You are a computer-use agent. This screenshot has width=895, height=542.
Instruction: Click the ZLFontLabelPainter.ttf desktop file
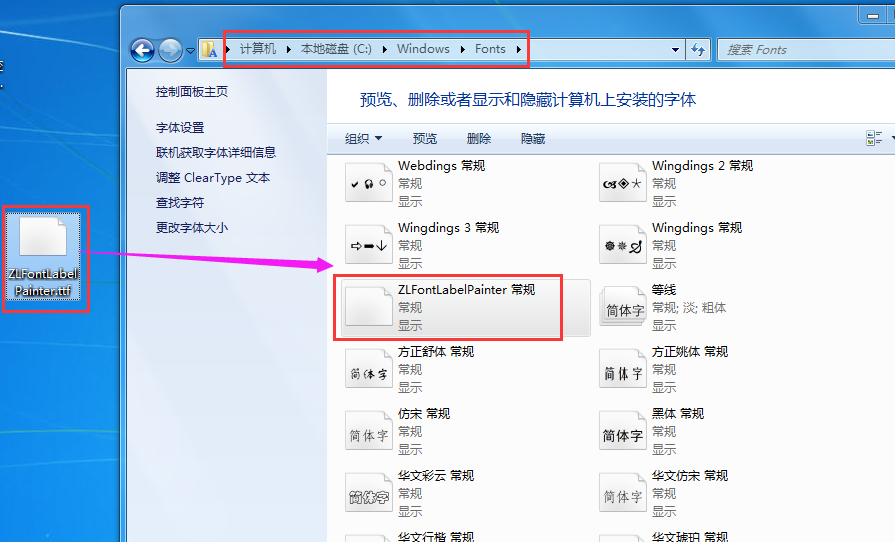[x=44, y=258]
